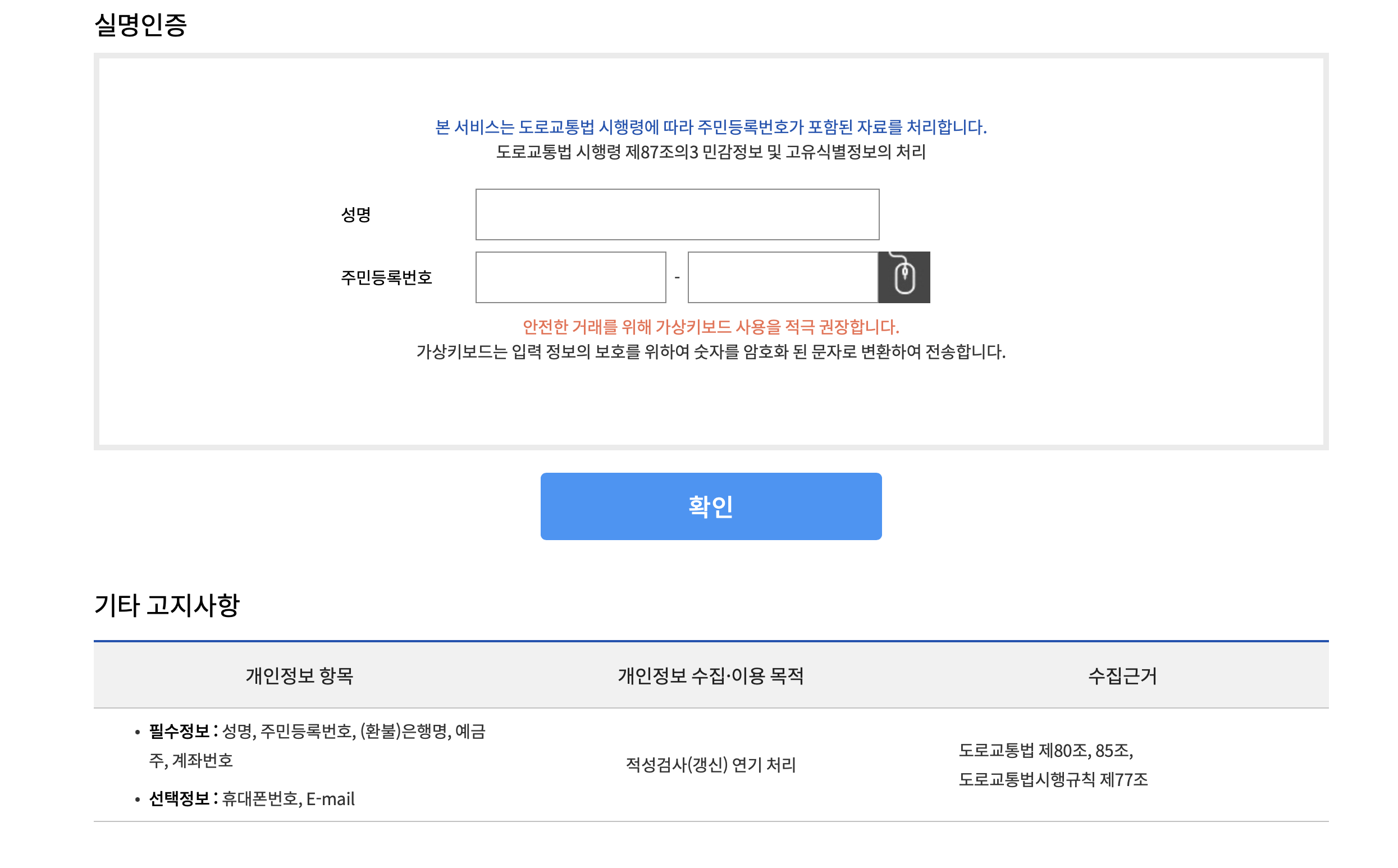Image resolution: width=1398 pixels, height=868 pixels.
Task: Click the second 주민등록번호 input box
Action: click(782, 277)
